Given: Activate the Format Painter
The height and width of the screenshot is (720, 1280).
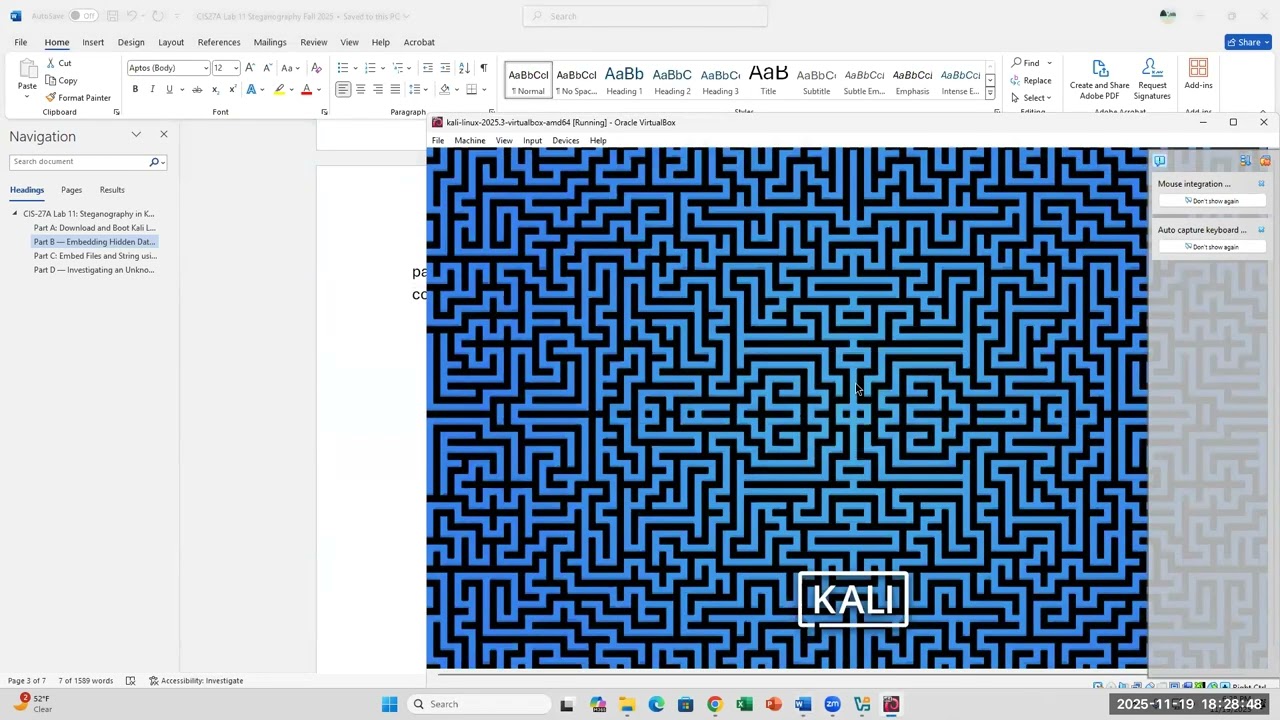Looking at the screenshot, I should (78, 97).
